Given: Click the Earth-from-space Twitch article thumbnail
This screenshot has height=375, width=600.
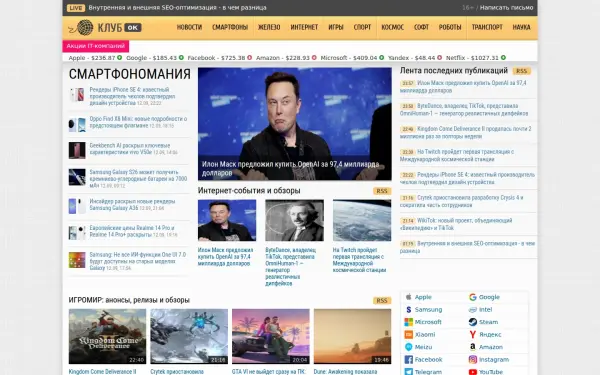Looking at the screenshot, I should click(362, 220).
